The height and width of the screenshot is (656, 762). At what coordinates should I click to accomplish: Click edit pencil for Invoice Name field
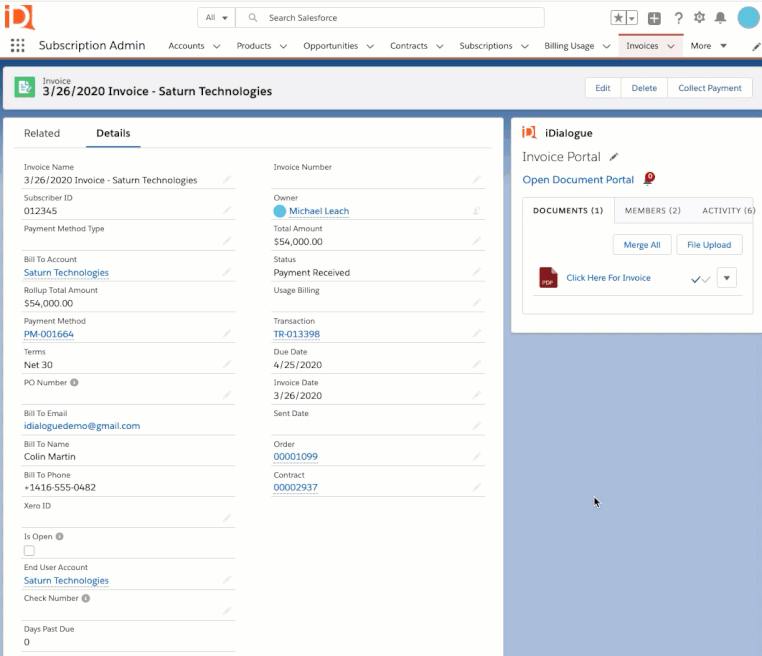(x=227, y=180)
